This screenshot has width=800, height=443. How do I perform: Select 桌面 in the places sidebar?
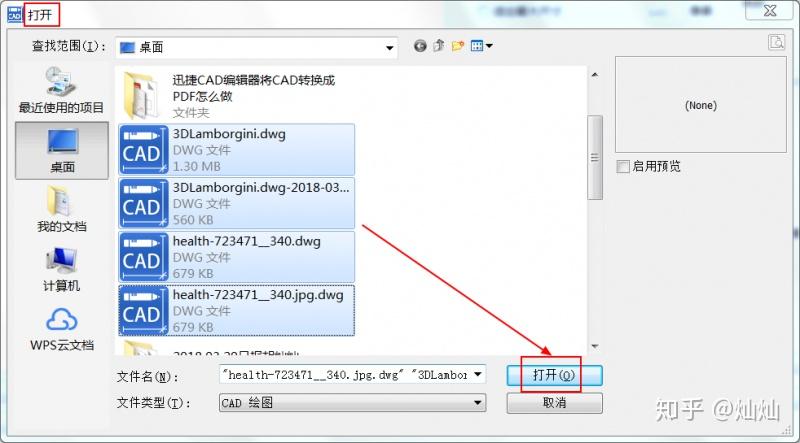(62, 151)
